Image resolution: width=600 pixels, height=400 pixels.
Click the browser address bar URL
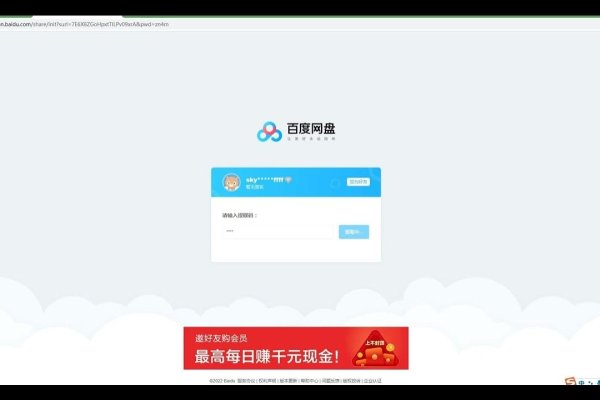[84, 24]
